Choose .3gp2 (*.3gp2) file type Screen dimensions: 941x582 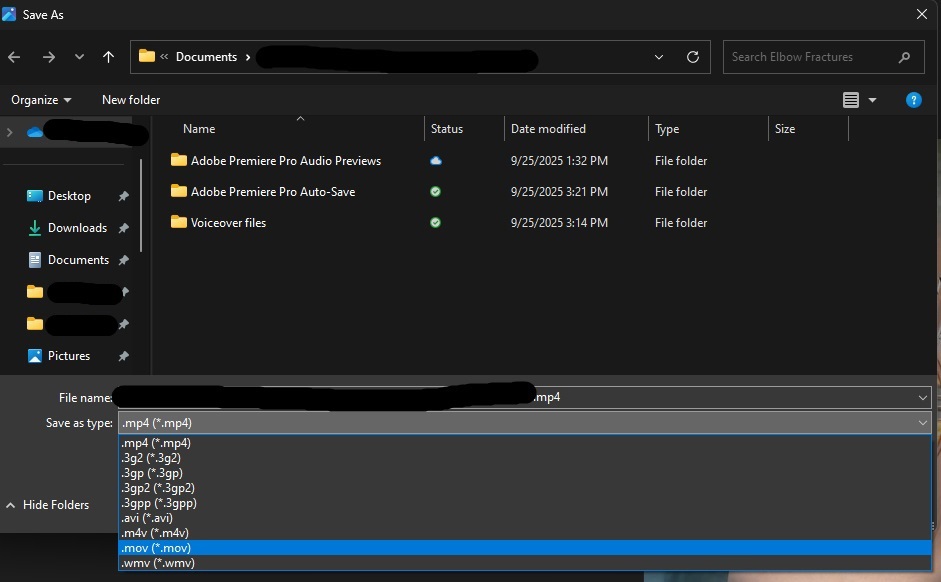[x=525, y=488]
